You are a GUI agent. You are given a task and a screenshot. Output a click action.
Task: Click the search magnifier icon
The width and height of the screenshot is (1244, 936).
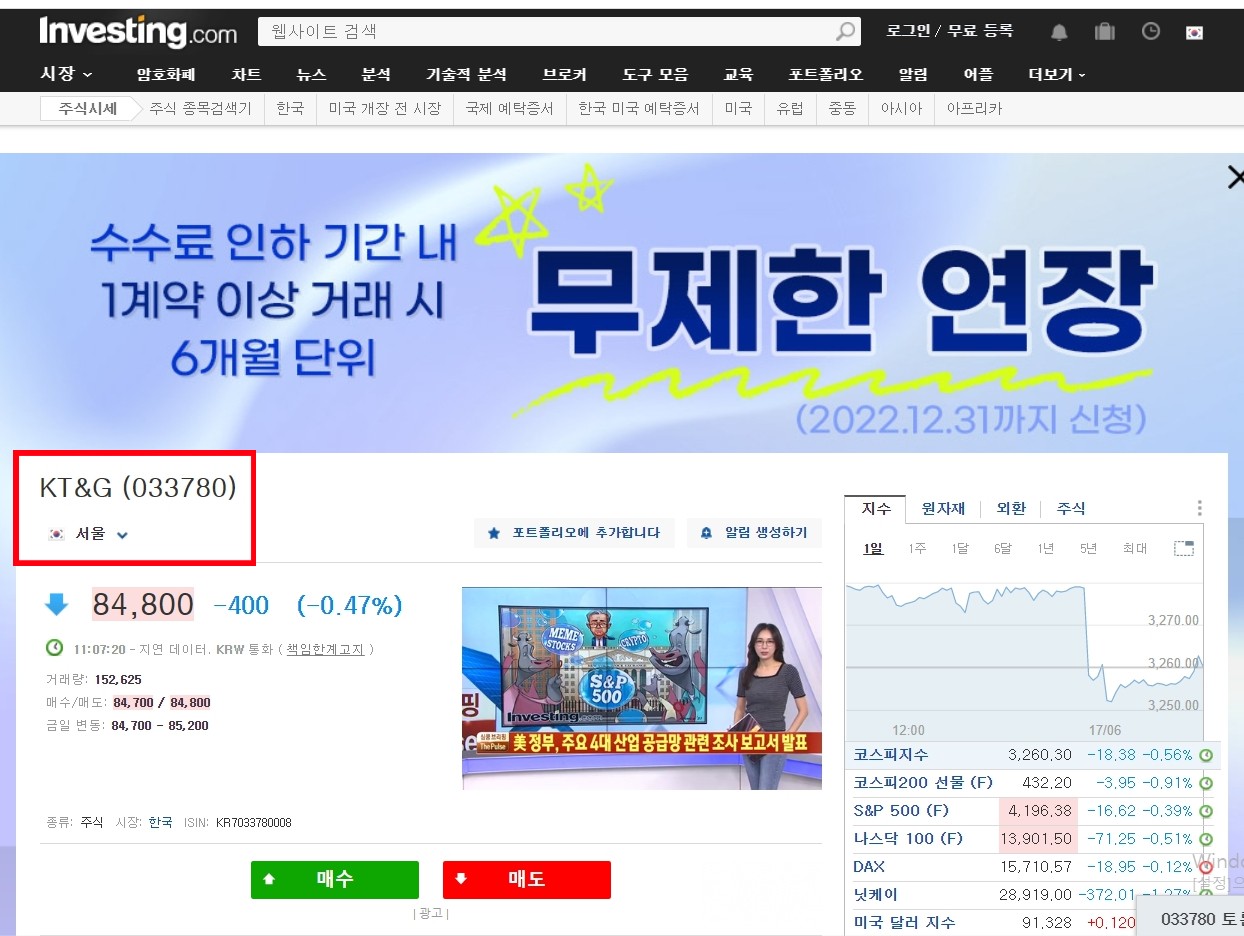pos(846,32)
